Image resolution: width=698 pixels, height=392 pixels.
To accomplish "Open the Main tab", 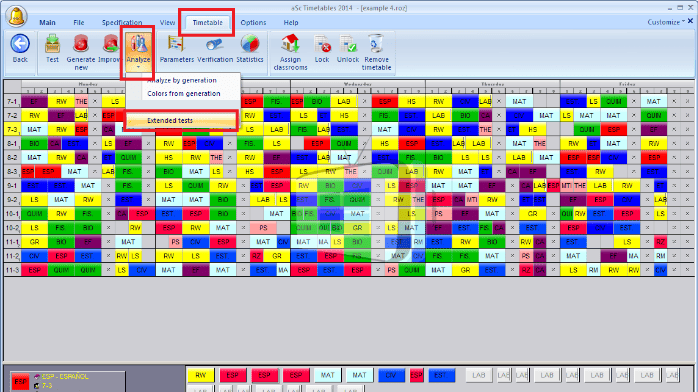I will coord(47,22).
